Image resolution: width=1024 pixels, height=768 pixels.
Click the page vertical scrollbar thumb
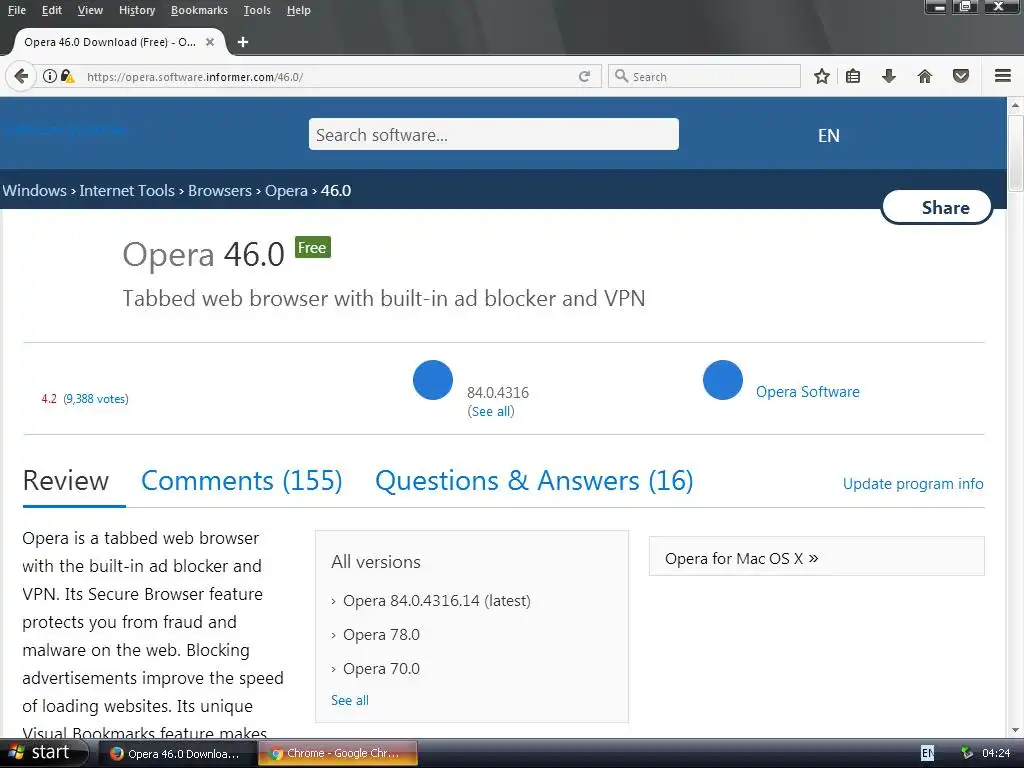tap(1016, 153)
